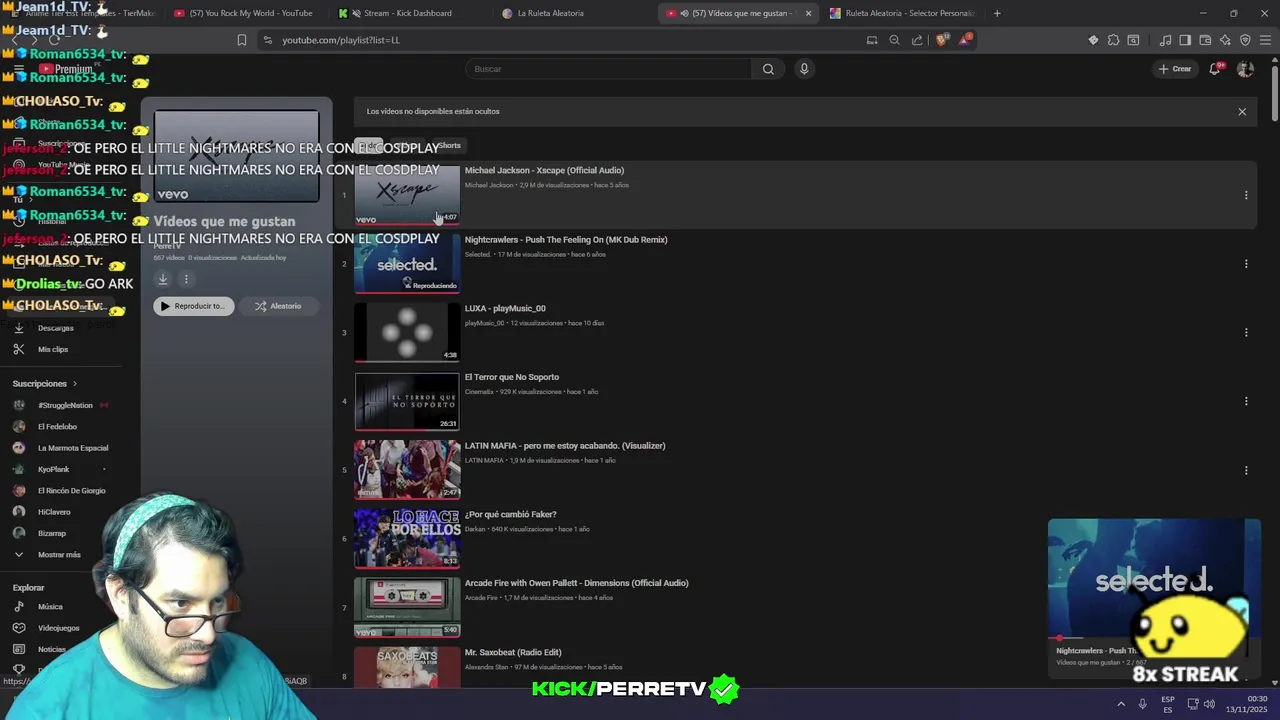1280x720 pixels.
Task: Open more options for Michael Jackson Xscape
Action: tap(1246, 195)
